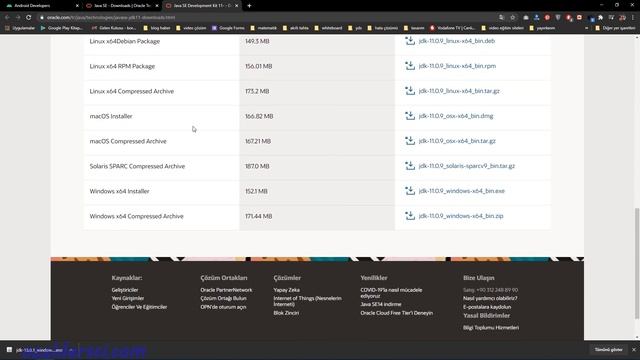This screenshot has width=640, height=360.
Task: Open the blog haber bookmark folder
Action: [x=156, y=28]
